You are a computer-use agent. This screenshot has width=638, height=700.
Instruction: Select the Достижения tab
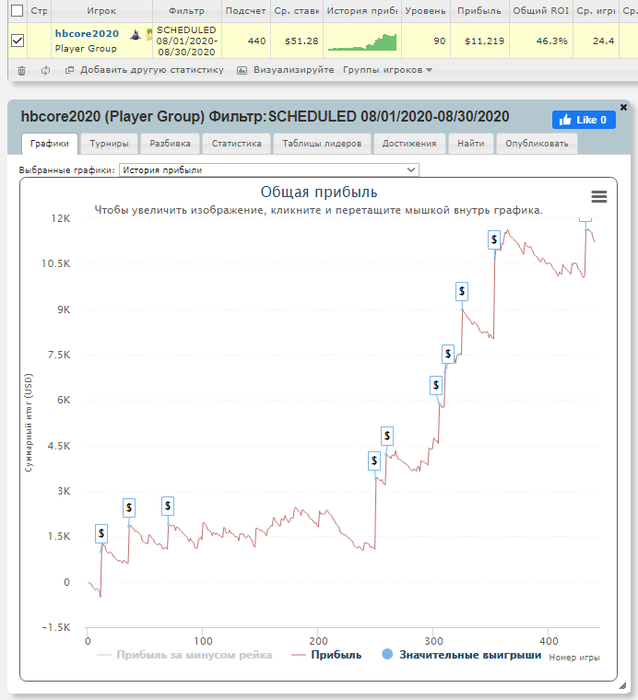pos(409,144)
